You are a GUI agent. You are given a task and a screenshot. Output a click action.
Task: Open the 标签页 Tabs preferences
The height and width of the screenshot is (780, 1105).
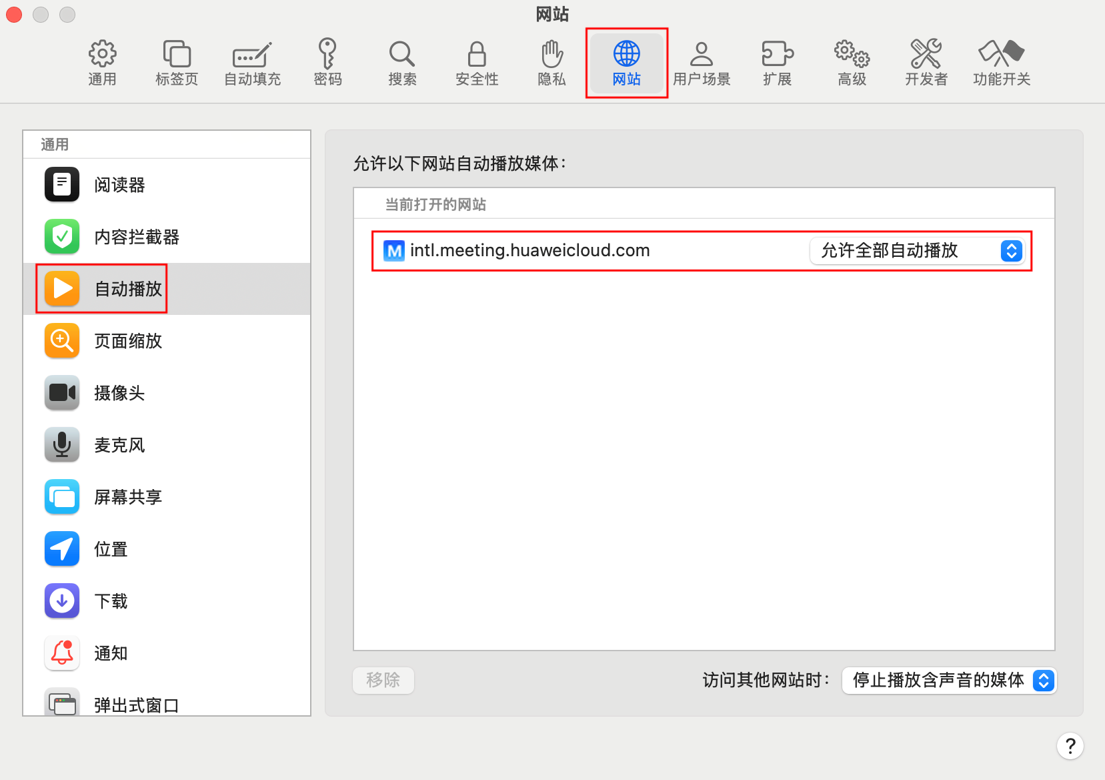tap(177, 63)
